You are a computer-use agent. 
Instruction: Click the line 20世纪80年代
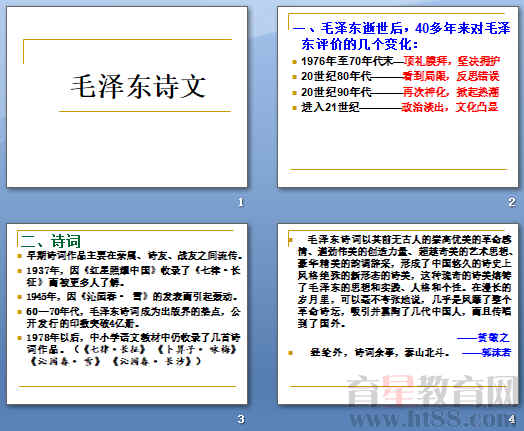click(x=400, y=76)
